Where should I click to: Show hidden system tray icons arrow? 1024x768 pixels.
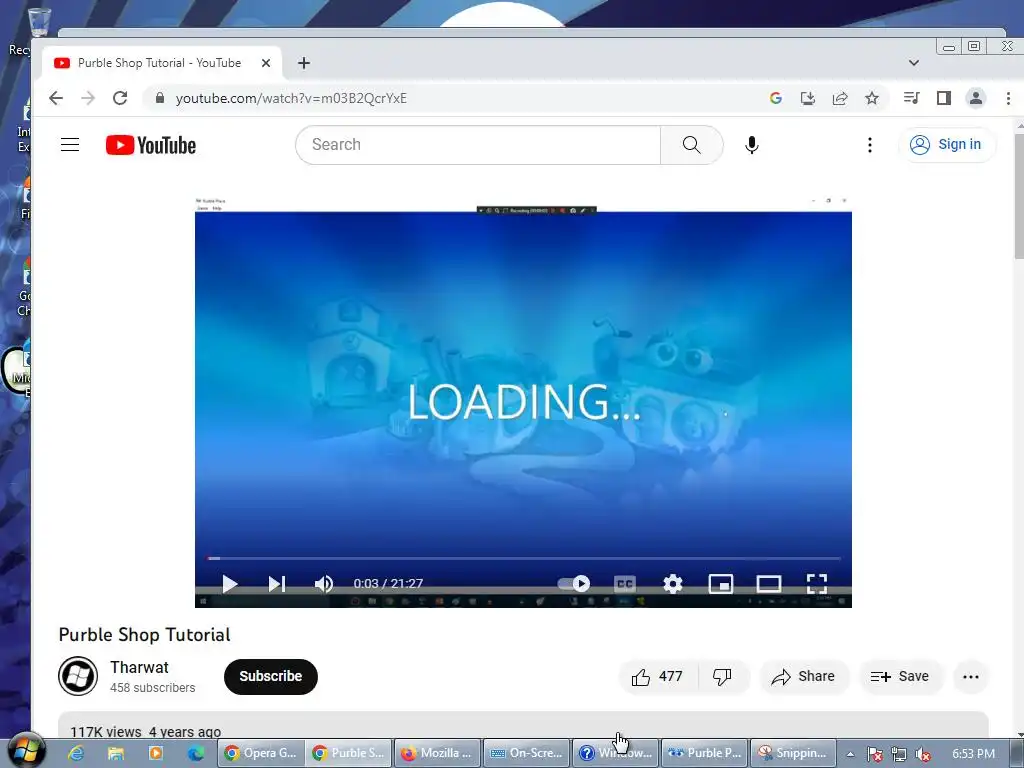click(x=851, y=754)
